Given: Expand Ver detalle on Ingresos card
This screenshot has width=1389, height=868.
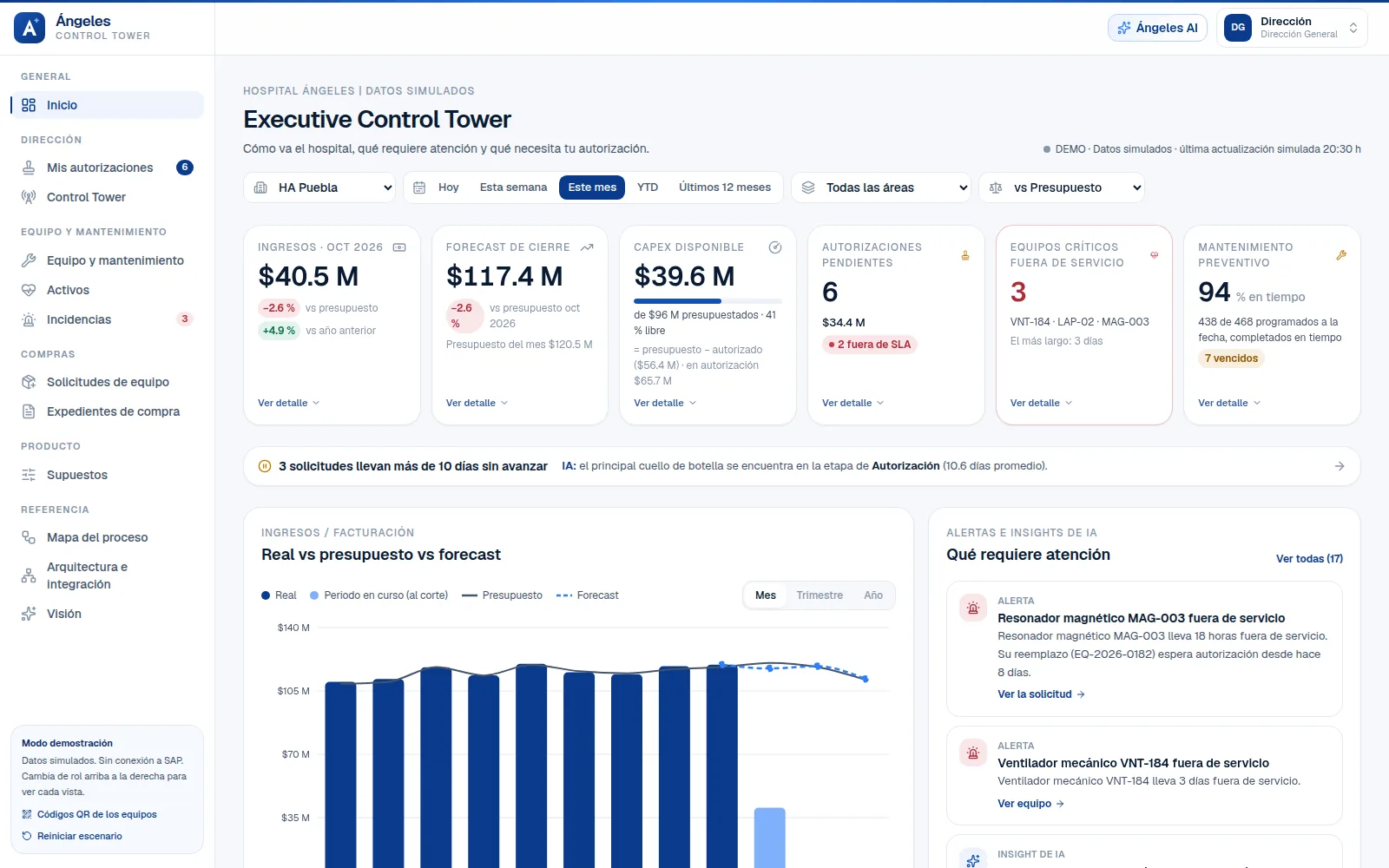Looking at the screenshot, I should tap(288, 403).
